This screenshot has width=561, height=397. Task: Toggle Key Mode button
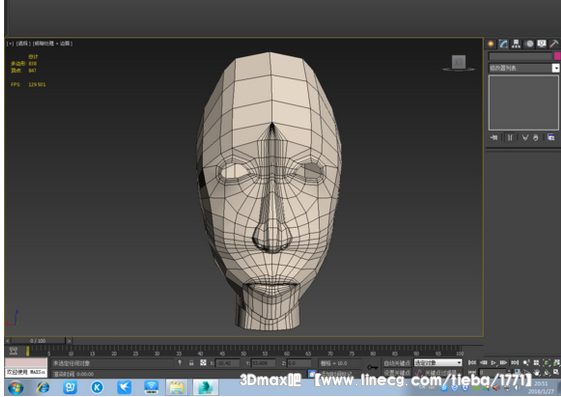pyautogui.click(x=472, y=372)
